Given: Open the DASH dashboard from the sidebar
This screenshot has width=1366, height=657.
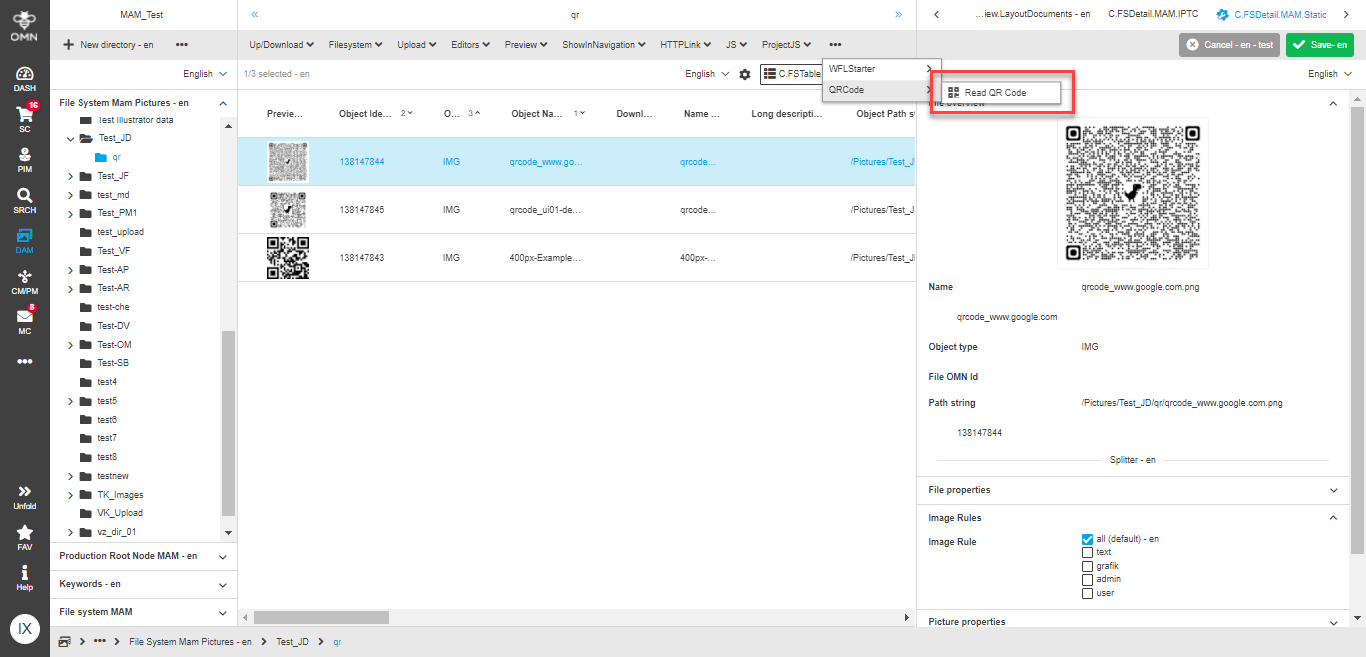Looking at the screenshot, I should (x=24, y=78).
